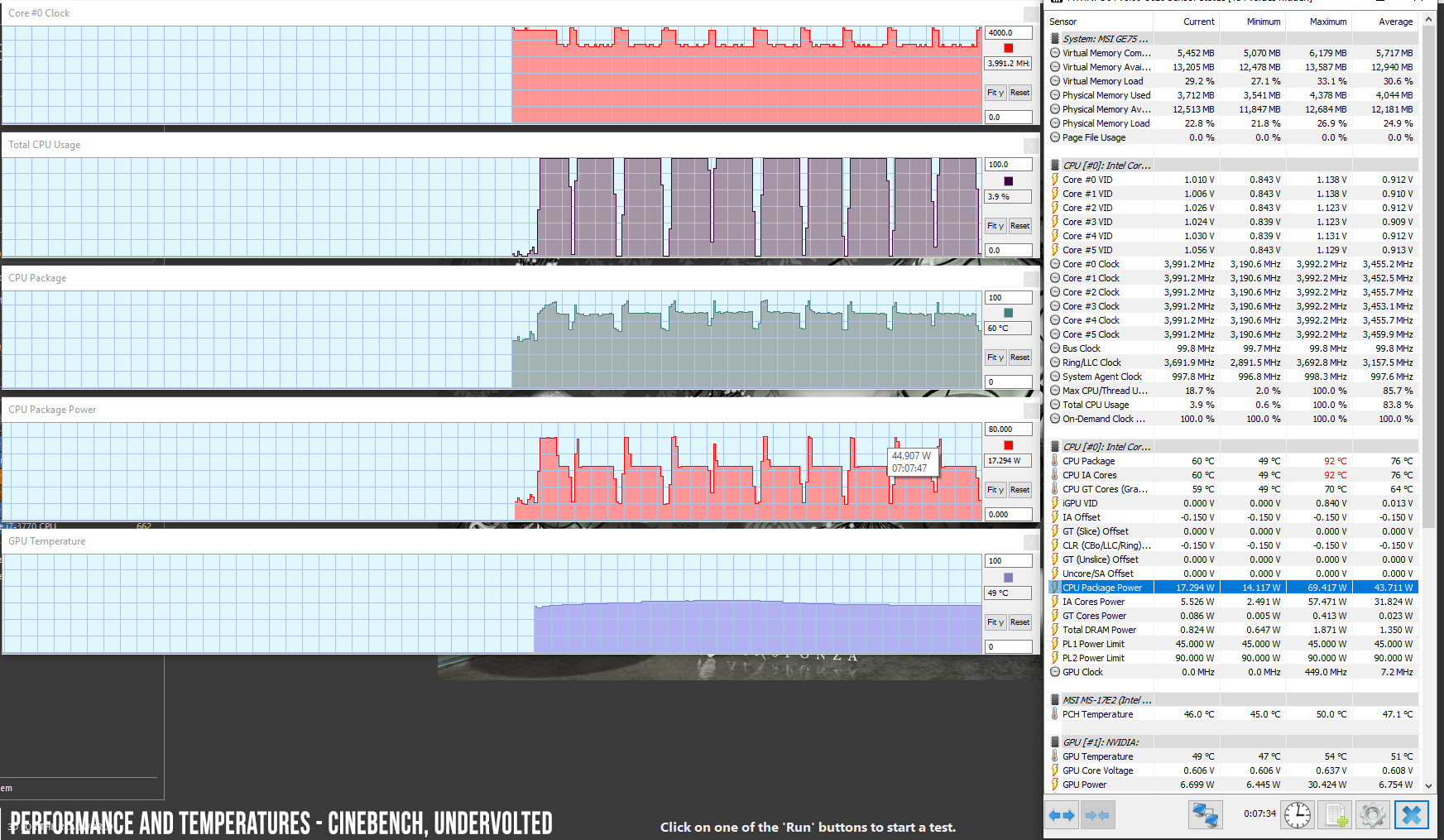Select the GPU Core Voltage sensor row

(x=1233, y=770)
